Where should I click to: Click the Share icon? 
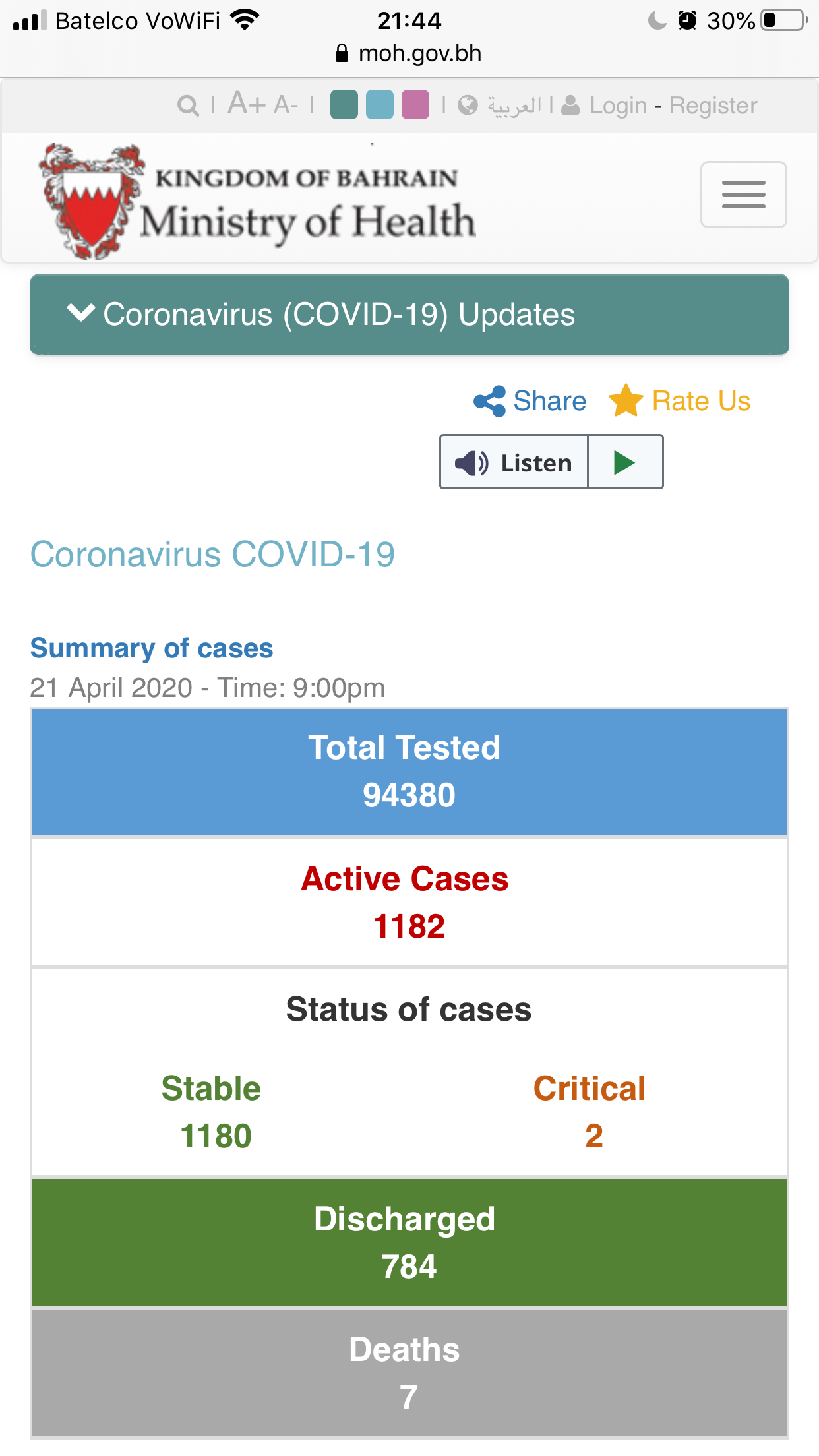489,401
